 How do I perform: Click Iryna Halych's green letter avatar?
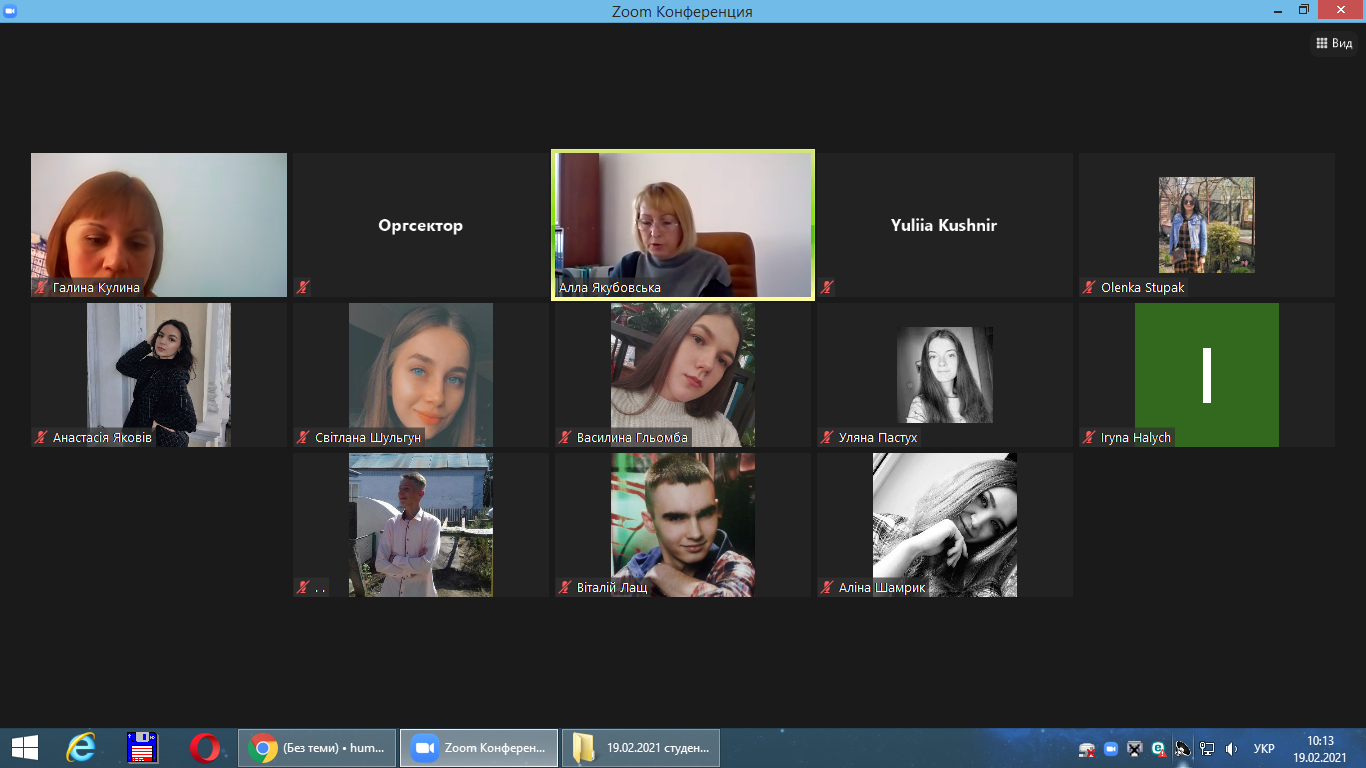[x=1207, y=375]
